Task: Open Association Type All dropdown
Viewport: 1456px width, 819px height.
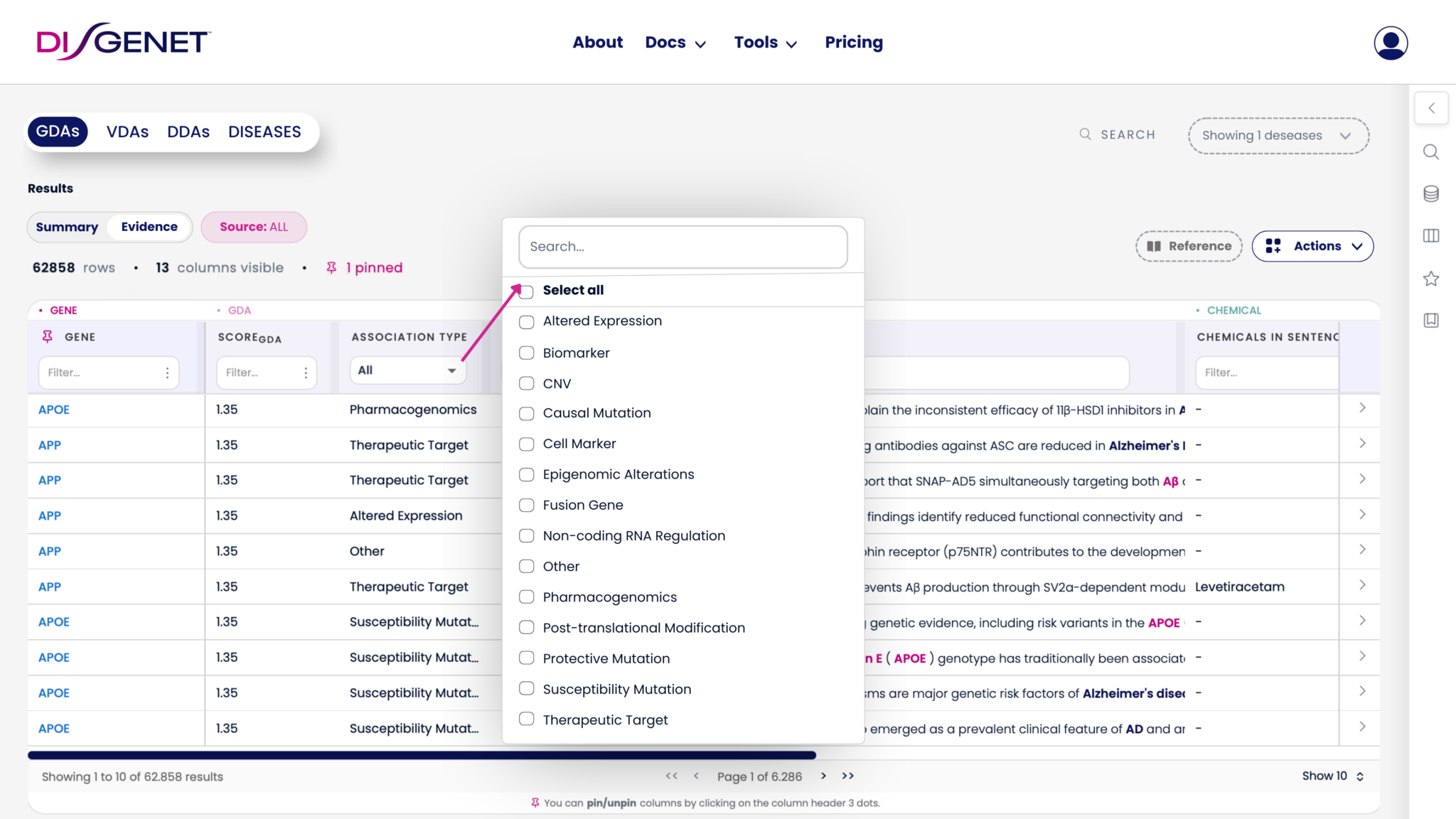Action: (407, 370)
